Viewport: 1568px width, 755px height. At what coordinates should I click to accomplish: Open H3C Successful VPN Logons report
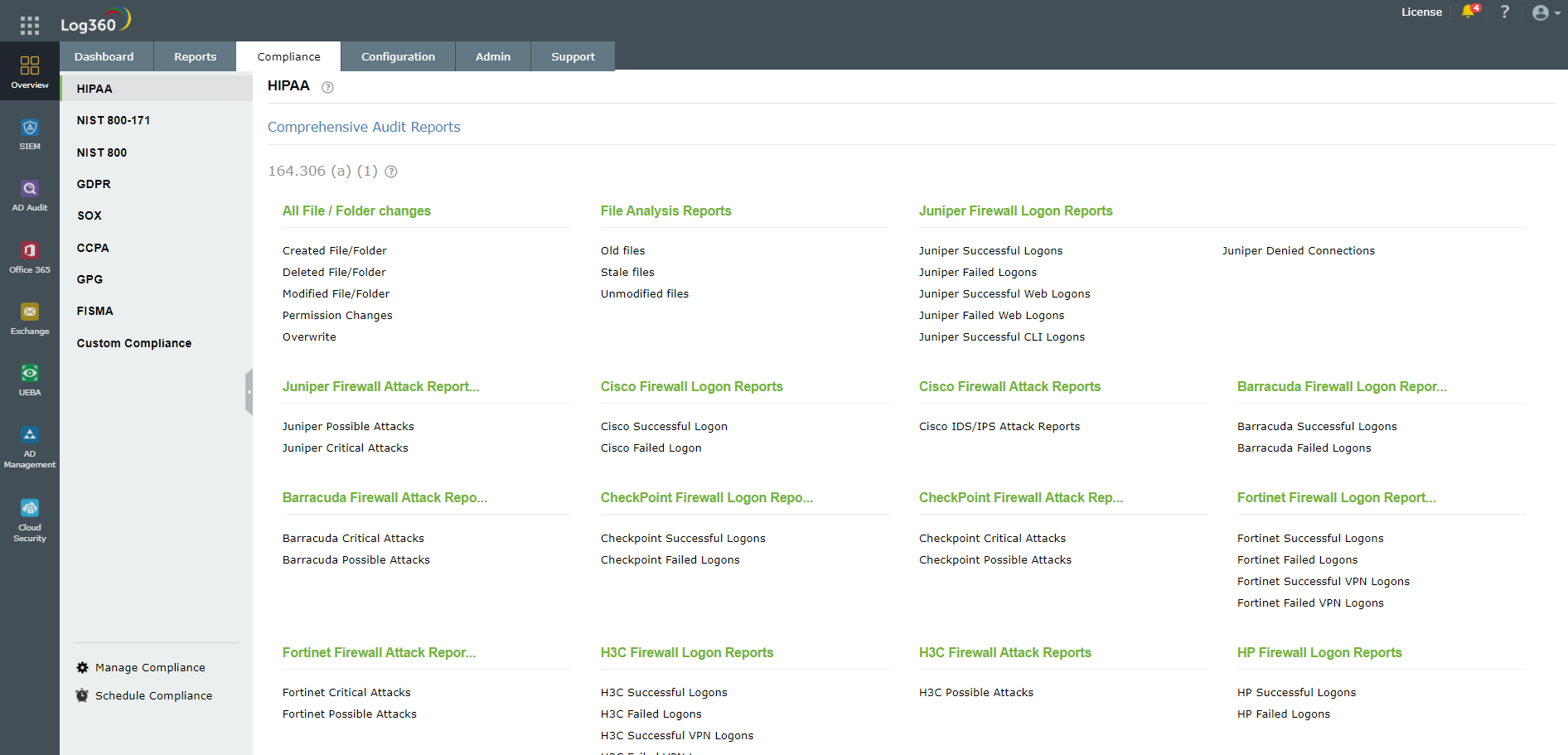[x=677, y=735]
